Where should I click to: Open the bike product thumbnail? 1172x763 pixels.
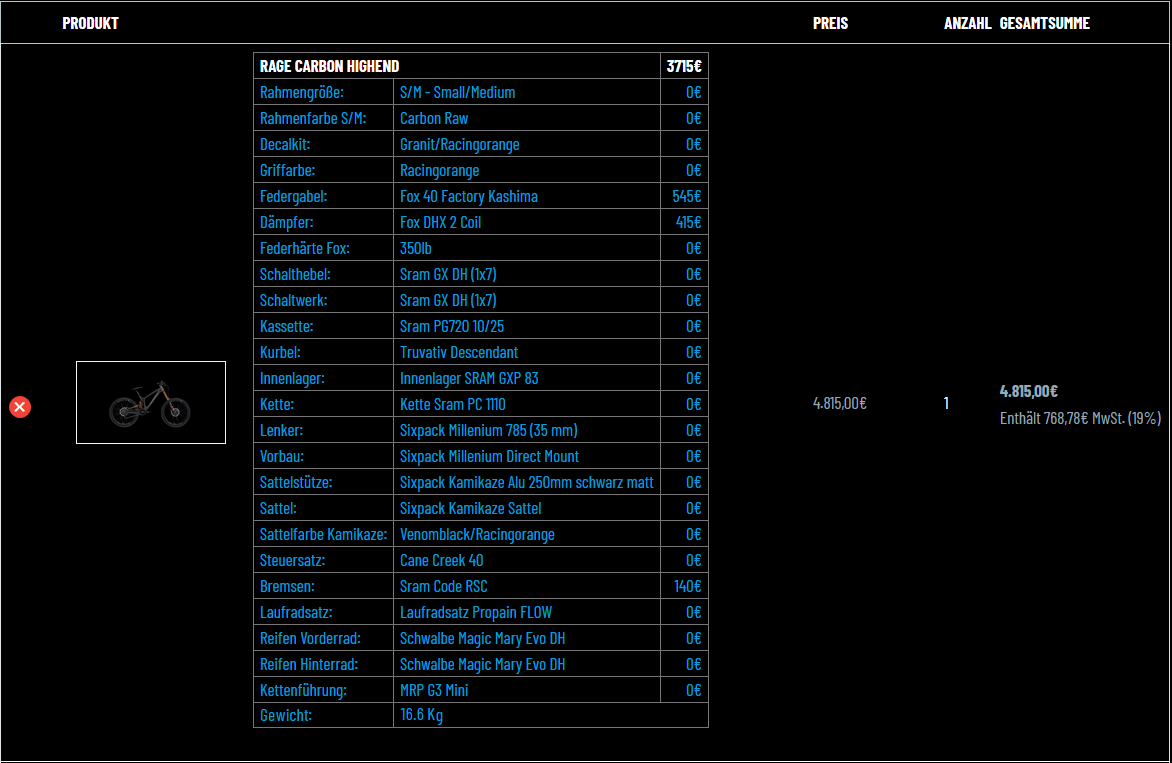150,402
